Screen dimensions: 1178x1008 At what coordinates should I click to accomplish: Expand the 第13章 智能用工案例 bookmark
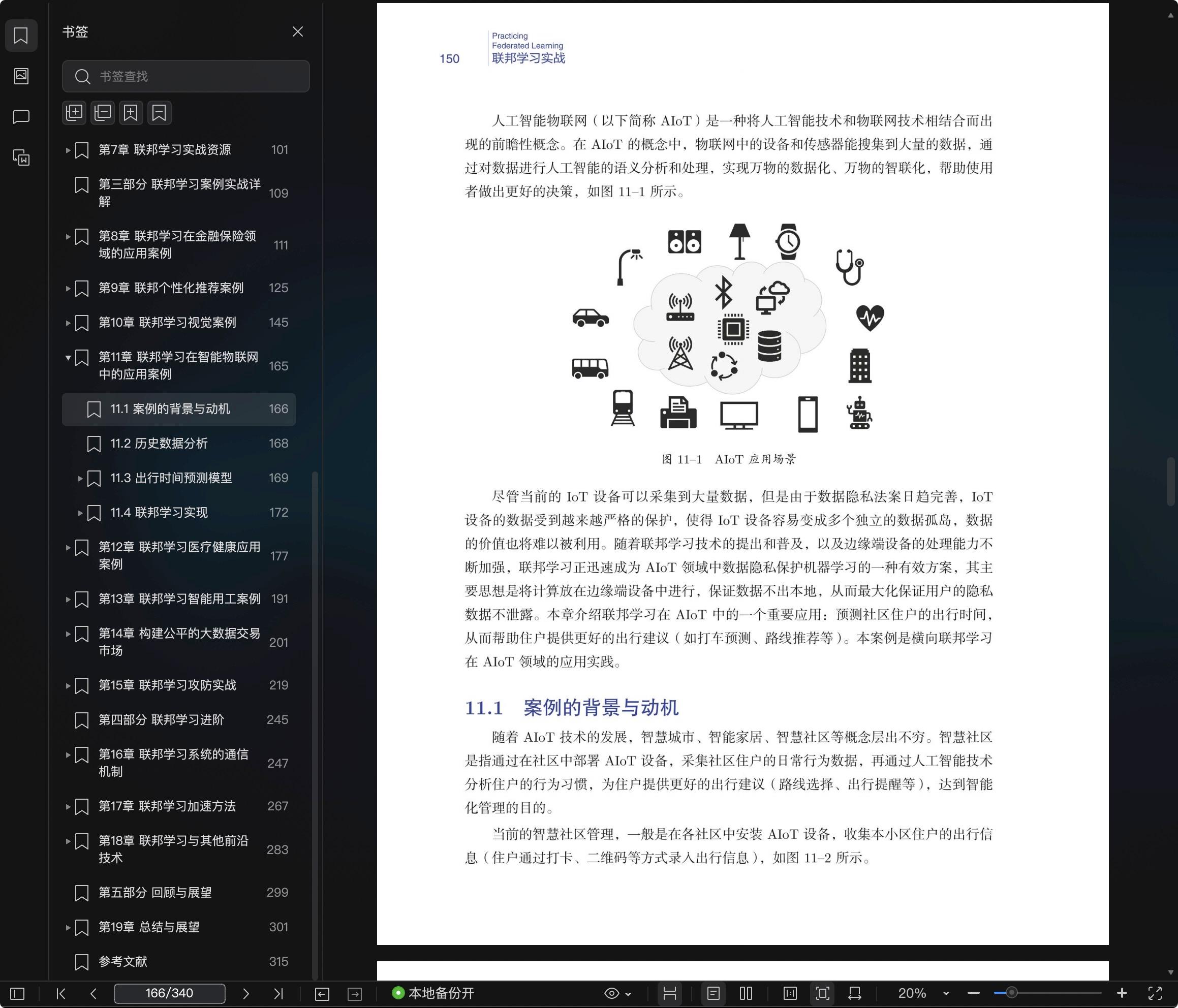[x=68, y=599]
